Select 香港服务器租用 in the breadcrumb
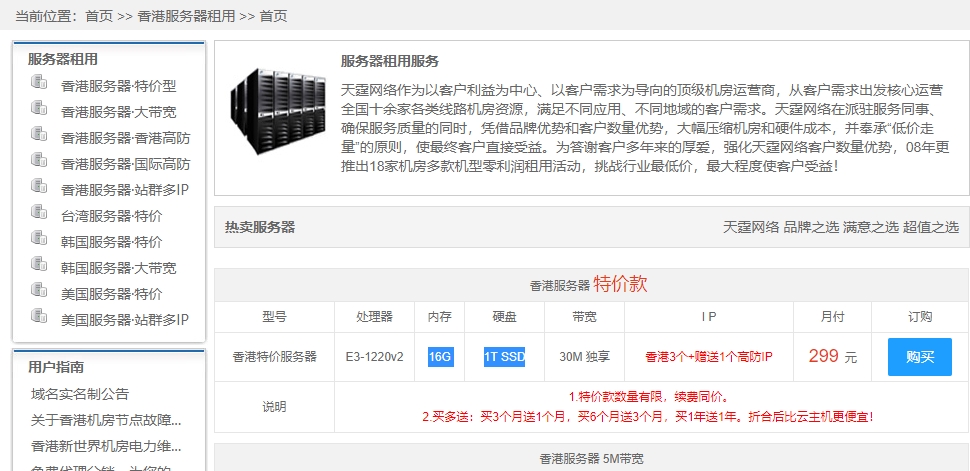Screen dimensions: 970x471 click(186, 16)
